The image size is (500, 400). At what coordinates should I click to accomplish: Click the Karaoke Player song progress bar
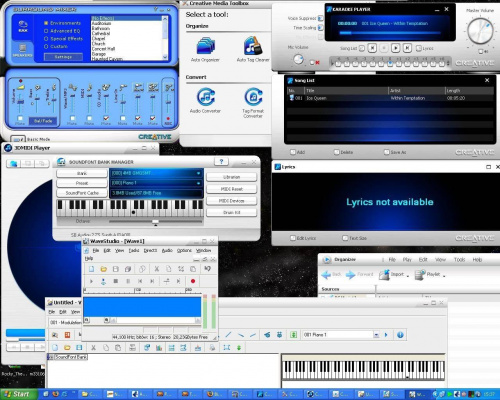[x=389, y=33]
